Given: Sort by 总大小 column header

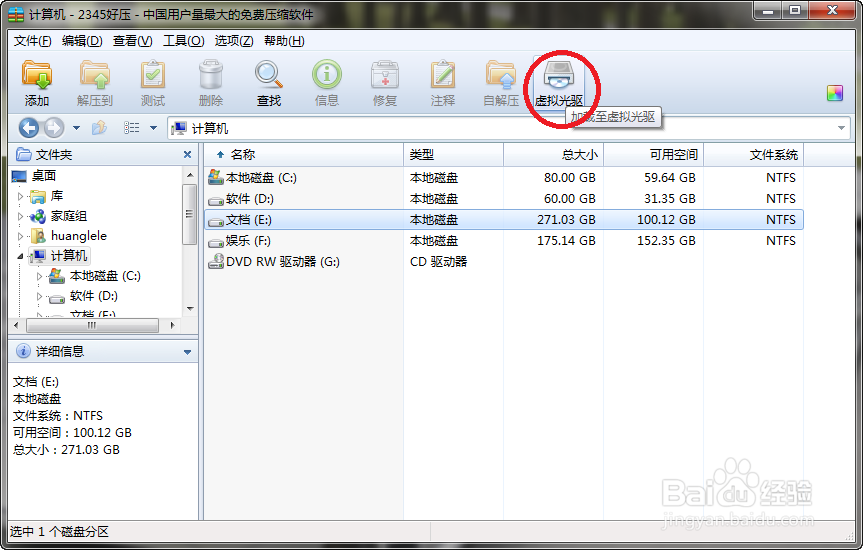Looking at the screenshot, I should click(554, 155).
